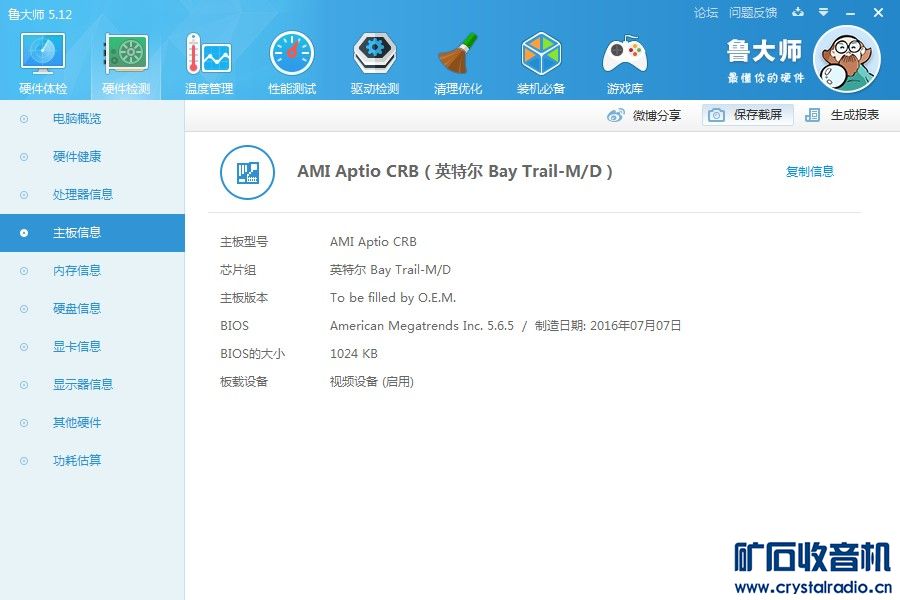Image resolution: width=900 pixels, height=600 pixels.
Task: Click the selected bullet beside 主板信息
Action: (24, 233)
